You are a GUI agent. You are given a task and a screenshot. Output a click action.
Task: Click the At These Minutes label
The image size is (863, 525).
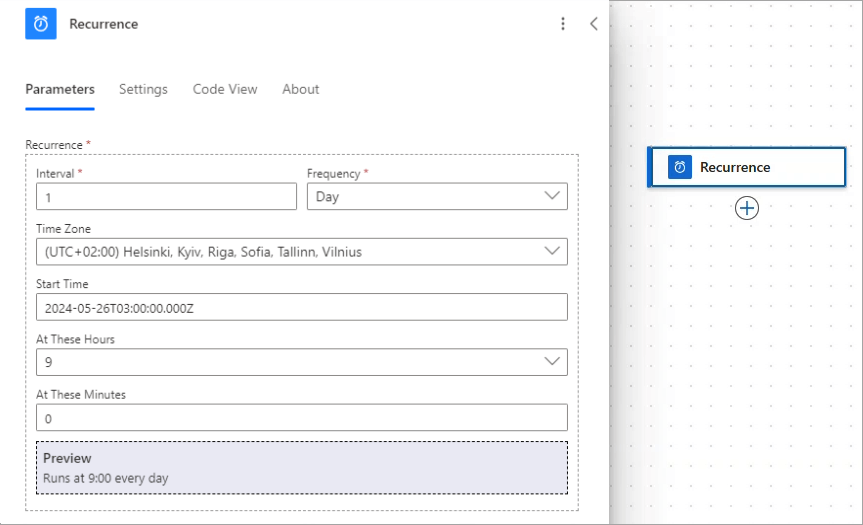coord(81,395)
